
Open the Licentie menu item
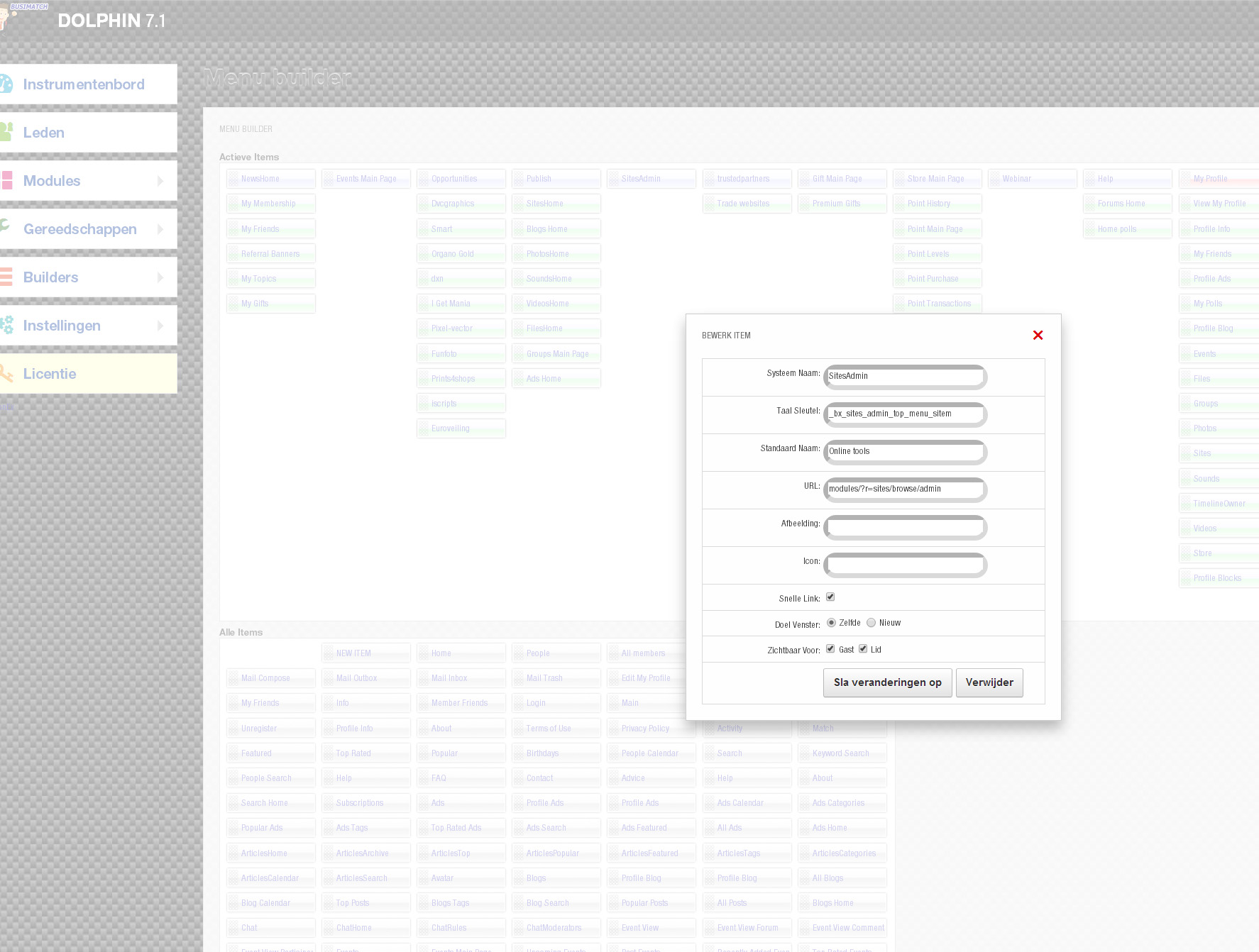[x=50, y=374]
